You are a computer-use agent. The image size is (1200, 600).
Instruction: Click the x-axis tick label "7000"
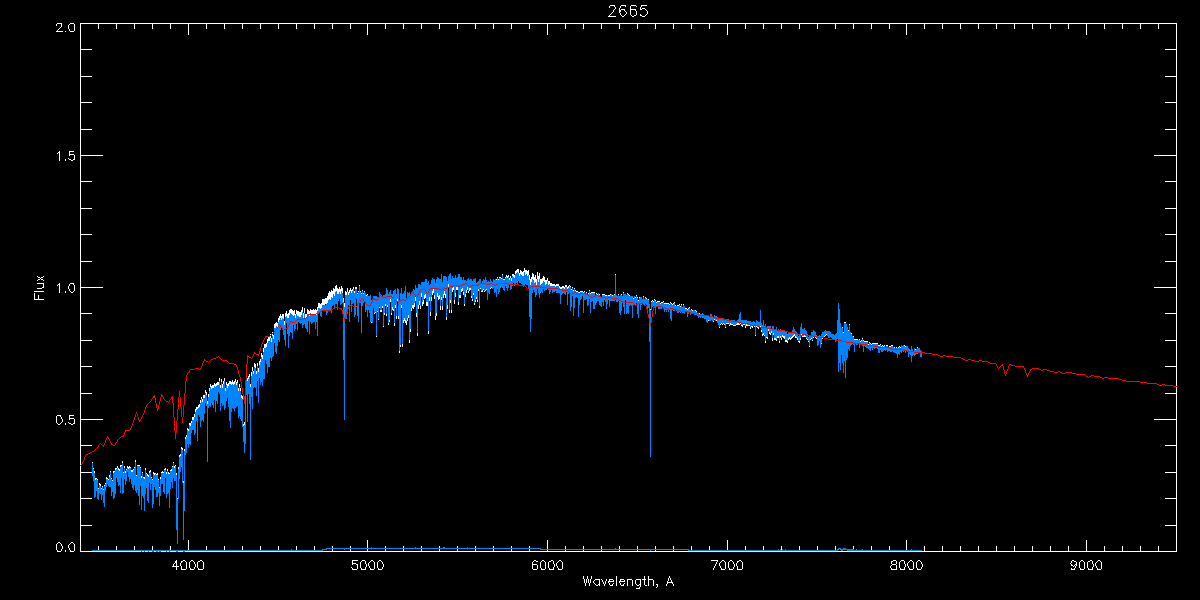click(x=727, y=566)
